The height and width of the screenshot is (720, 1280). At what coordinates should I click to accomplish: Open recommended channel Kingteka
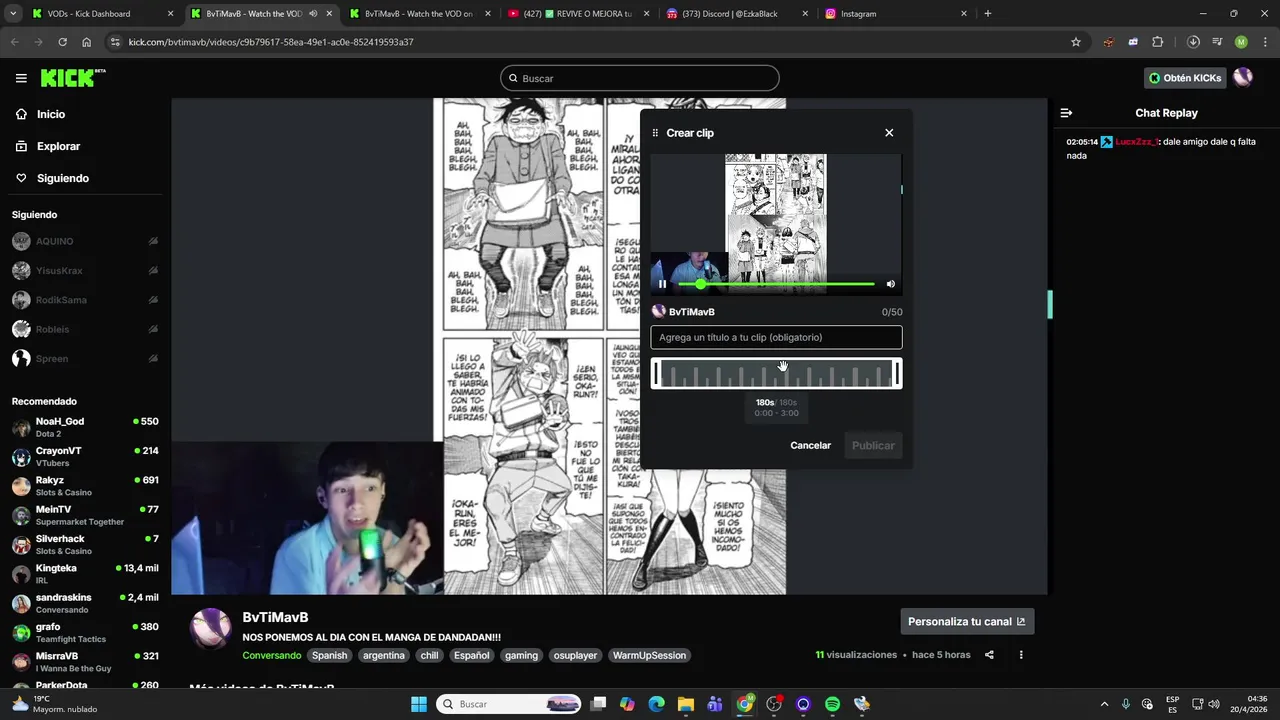tap(84, 574)
